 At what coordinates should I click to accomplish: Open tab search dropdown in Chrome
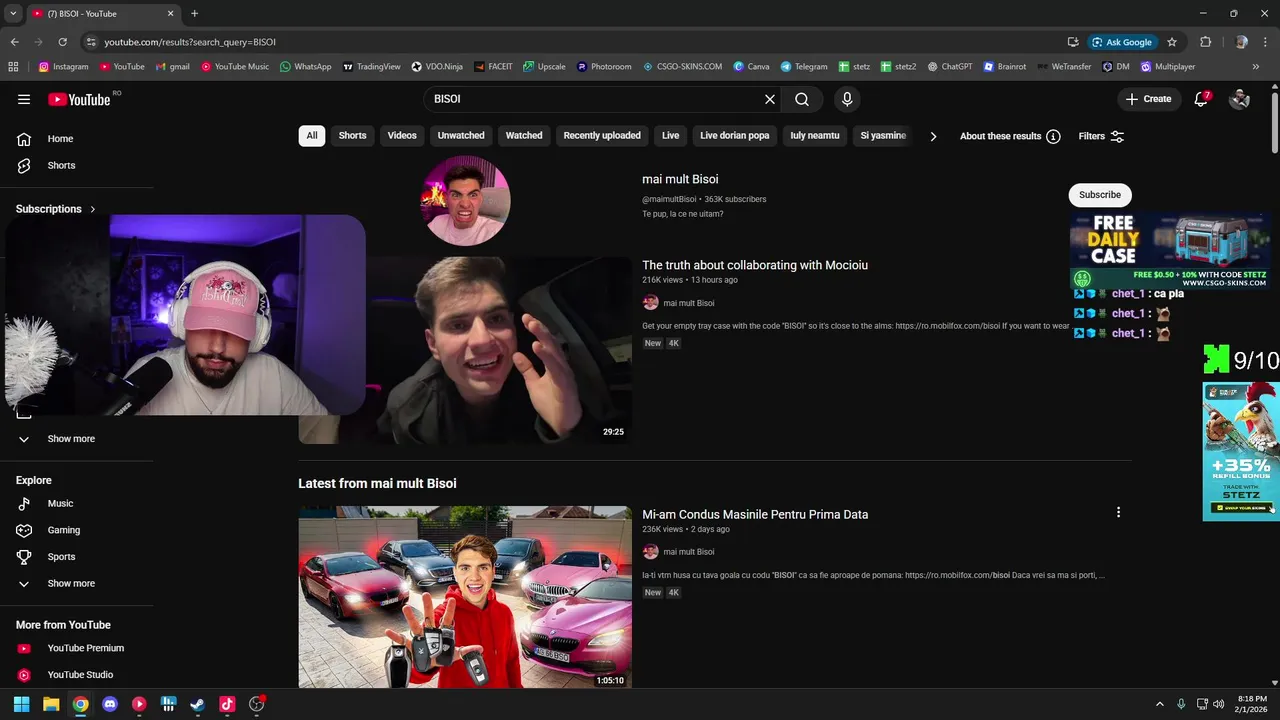[x=13, y=14]
